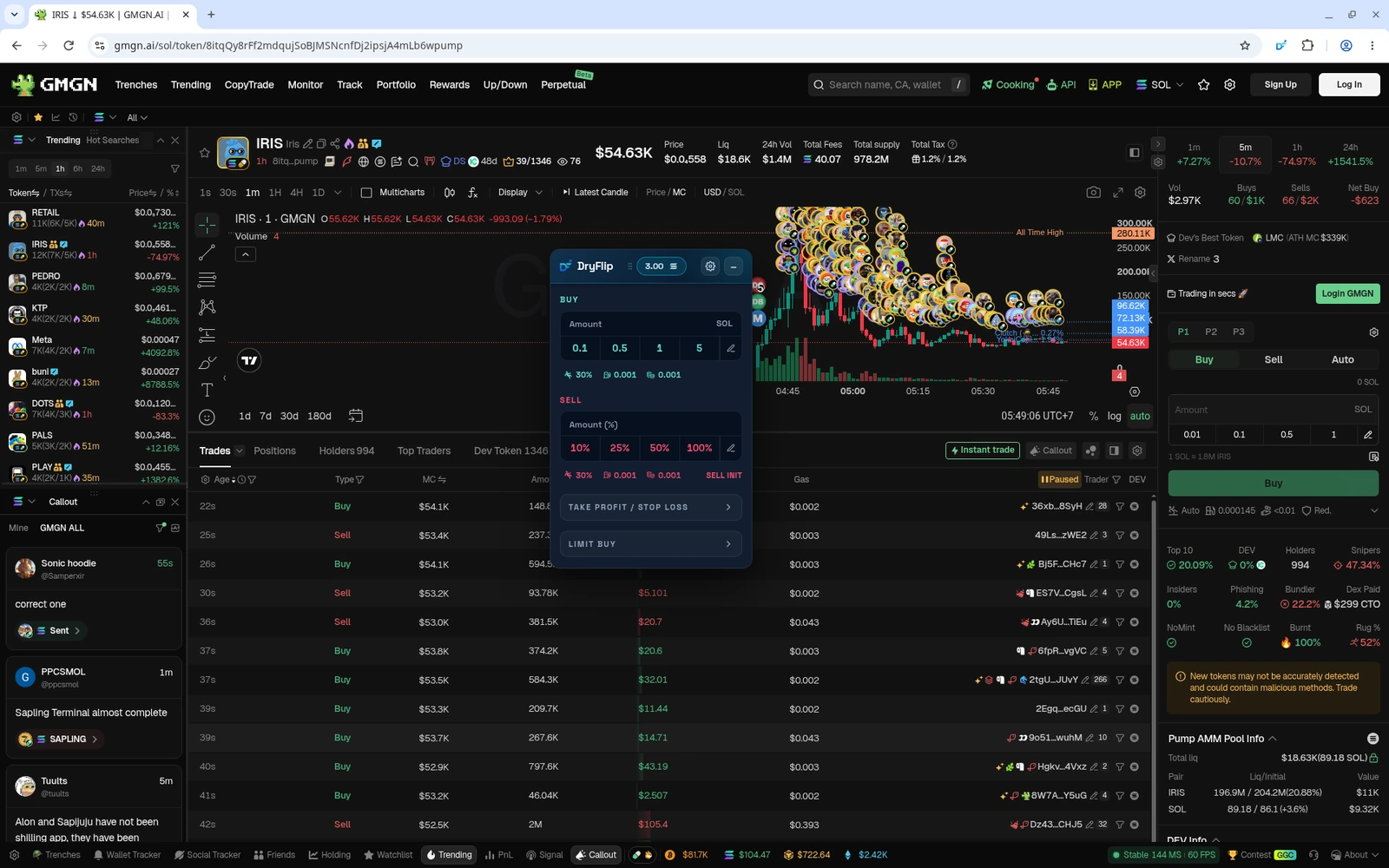Open the chart indicators fx icon
This screenshot has height=868, width=1389.
click(472, 193)
